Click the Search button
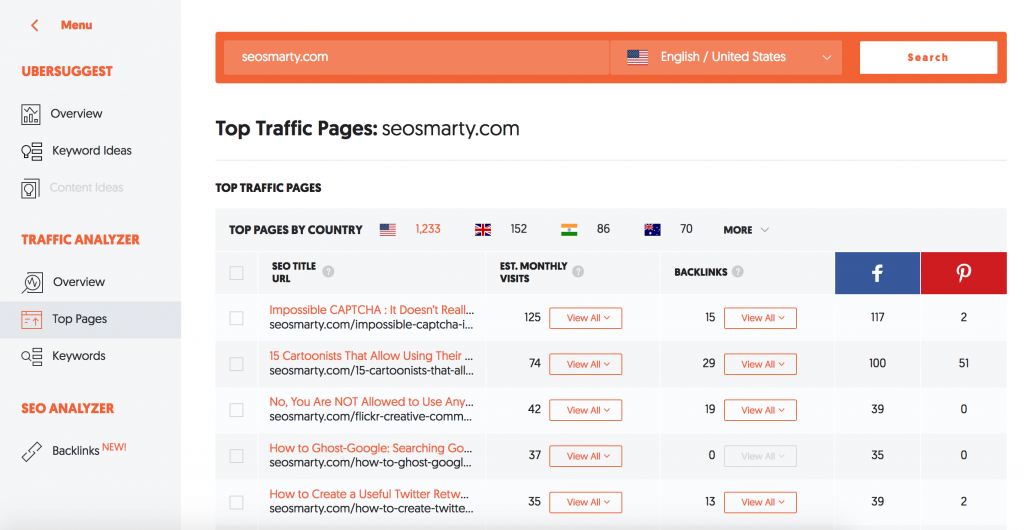Screen dimensions: 1024x530 (928, 57)
